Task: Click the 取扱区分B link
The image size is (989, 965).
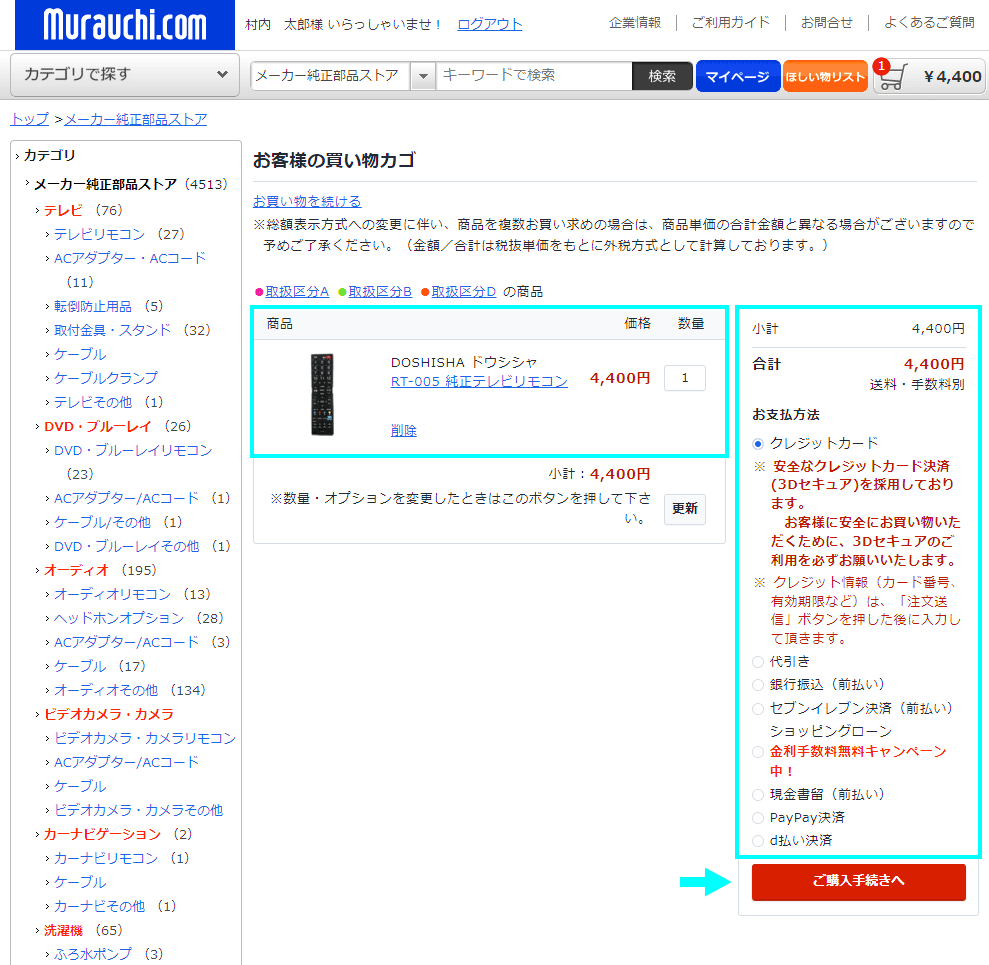Action: [380, 291]
